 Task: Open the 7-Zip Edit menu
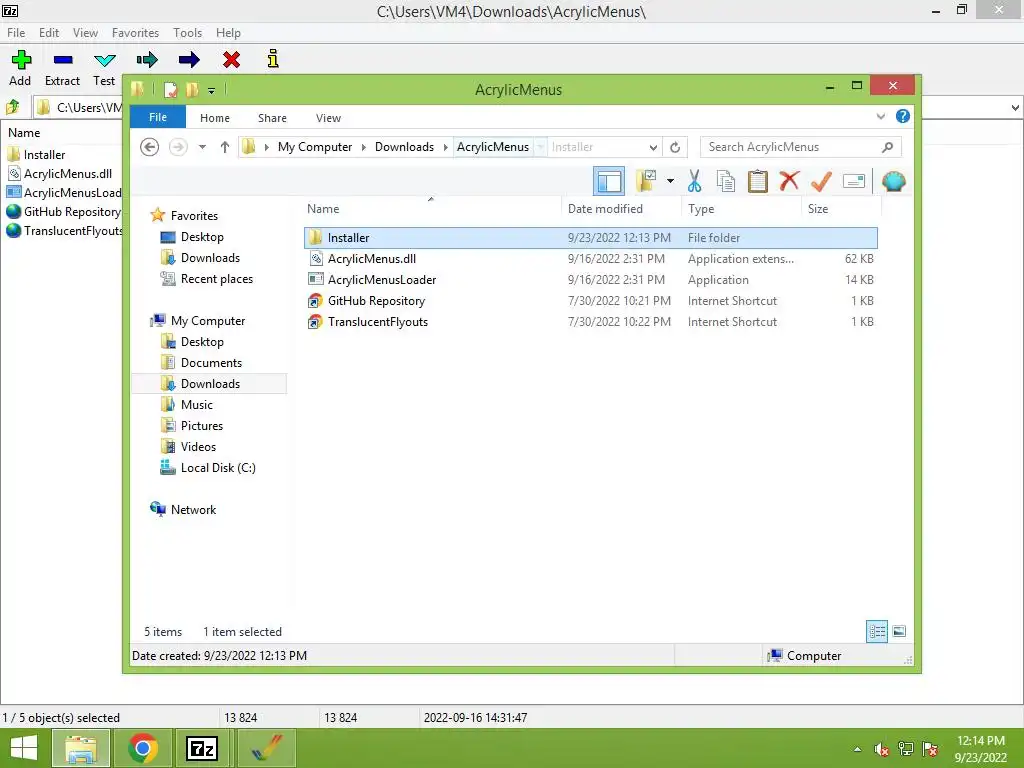tap(49, 33)
